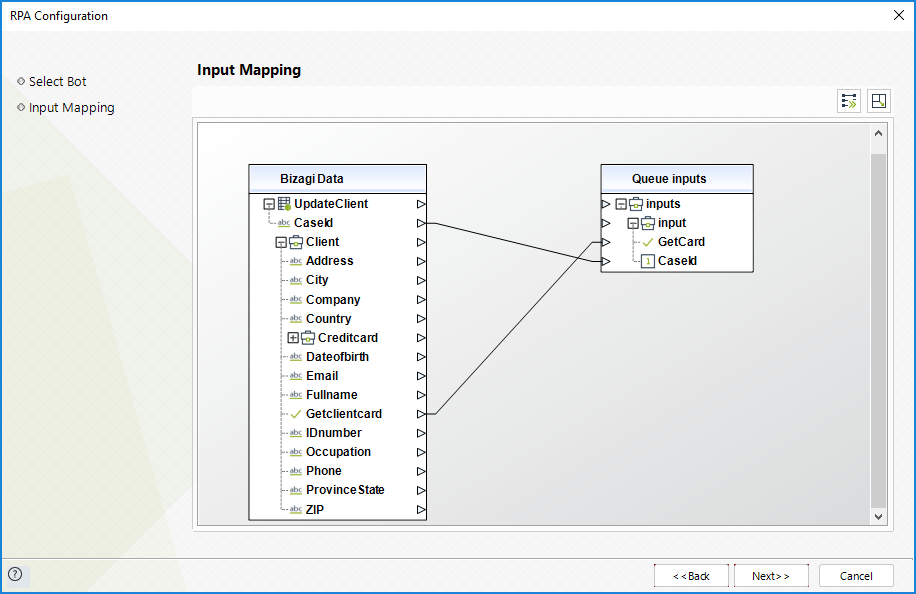The image size is (916, 594).
Task: Click the scrollbar down arrow
Action: click(878, 516)
